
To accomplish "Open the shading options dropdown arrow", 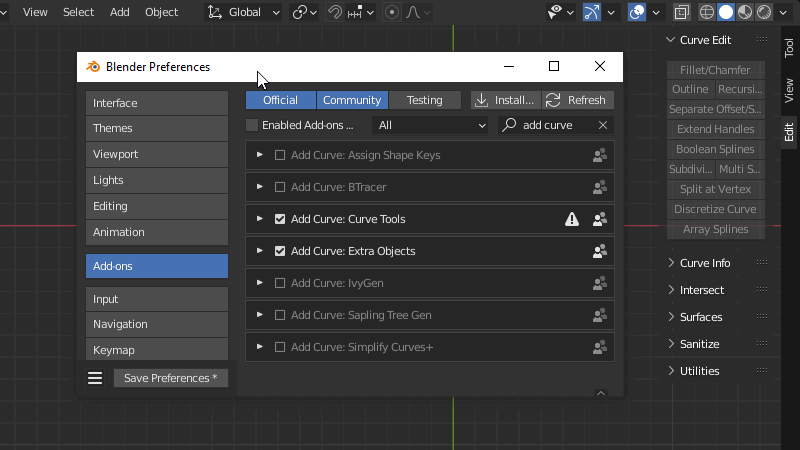I will coord(783,12).
